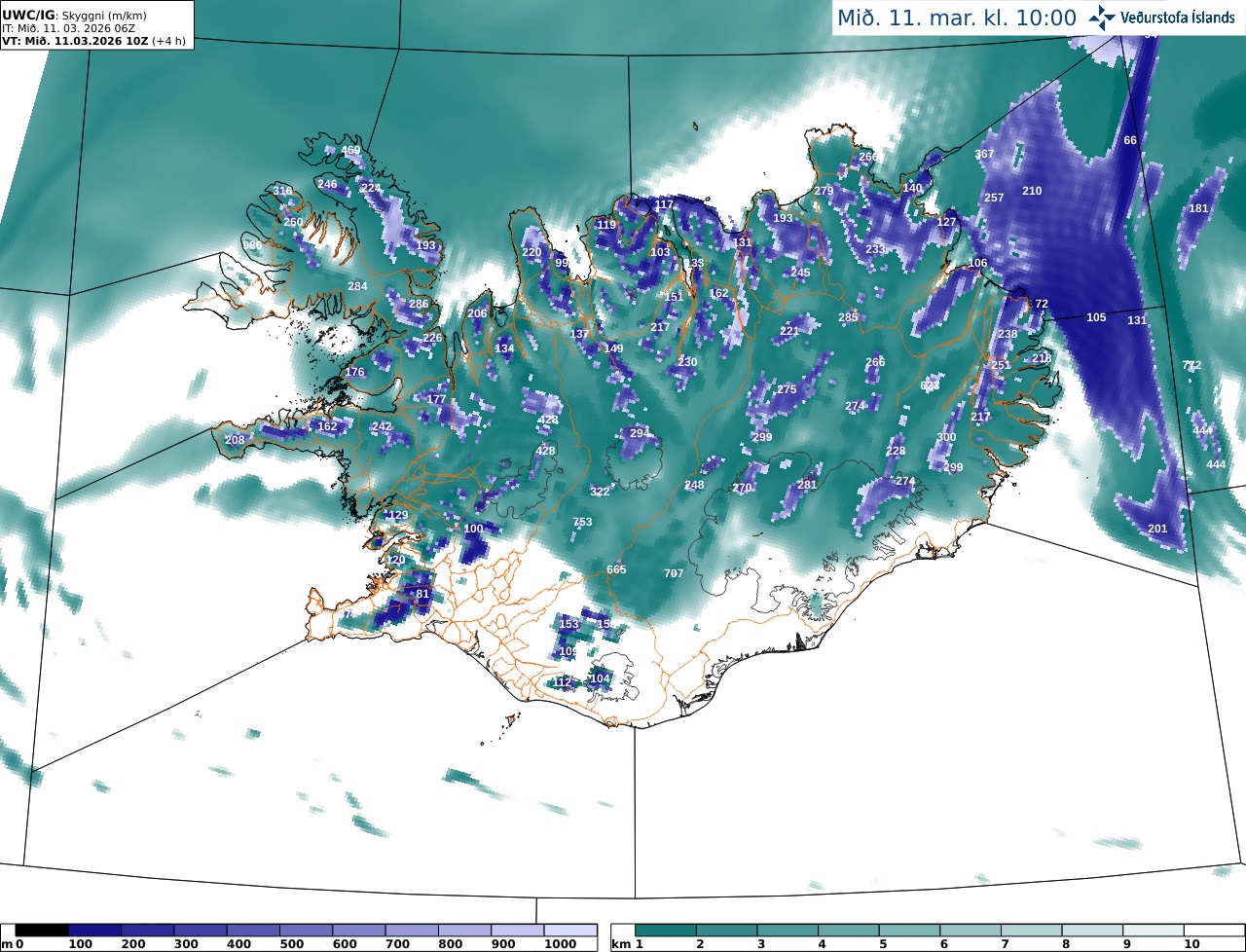
Task: Click the visibility value 119
Action: click(x=606, y=225)
